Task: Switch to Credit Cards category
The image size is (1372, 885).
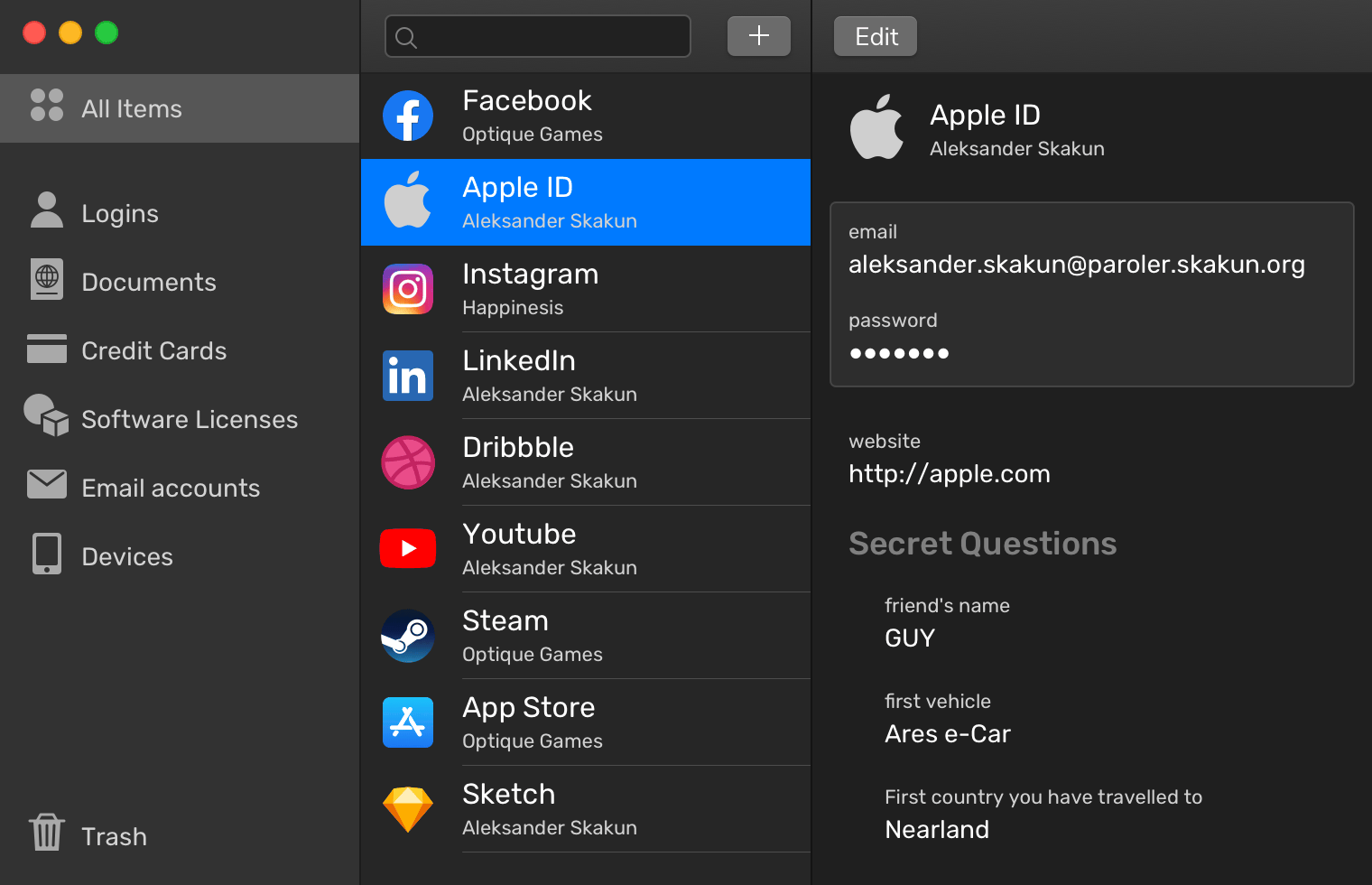Action: (x=153, y=350)
